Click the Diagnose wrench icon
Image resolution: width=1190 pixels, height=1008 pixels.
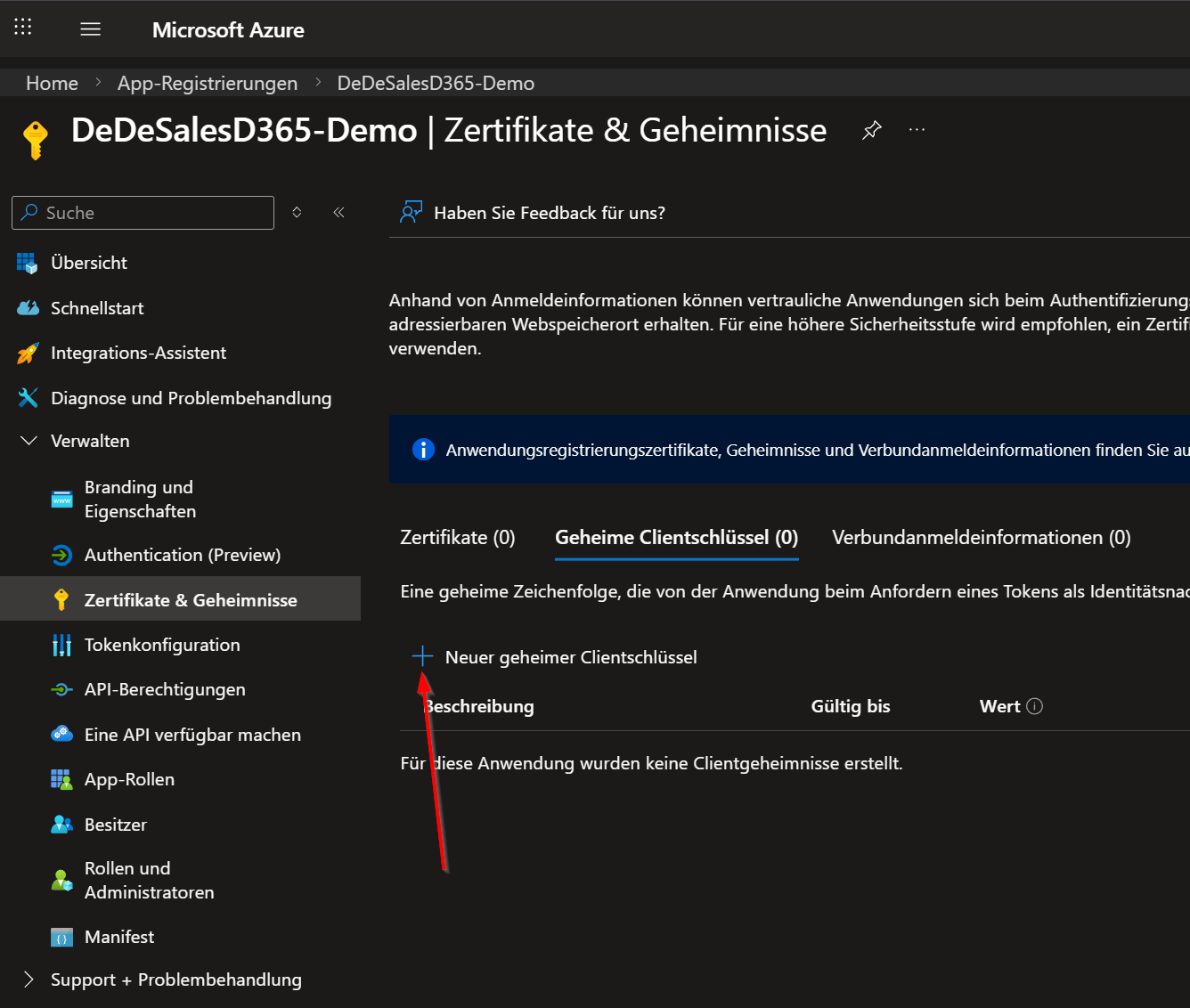pyautogui.click(x=28, y=398)
